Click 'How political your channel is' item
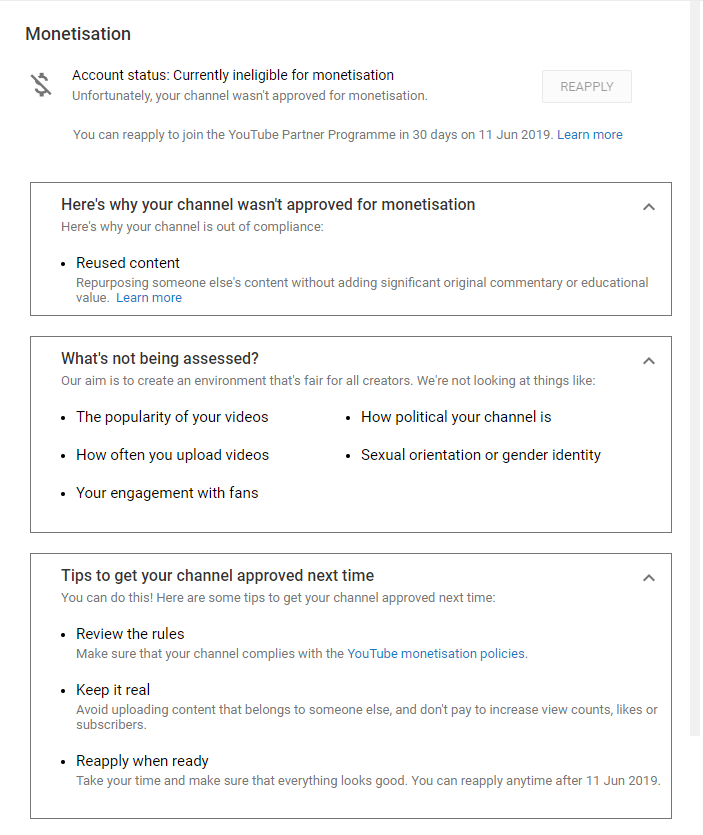This screenshot has width=703, height=835. tap(456, 417)
